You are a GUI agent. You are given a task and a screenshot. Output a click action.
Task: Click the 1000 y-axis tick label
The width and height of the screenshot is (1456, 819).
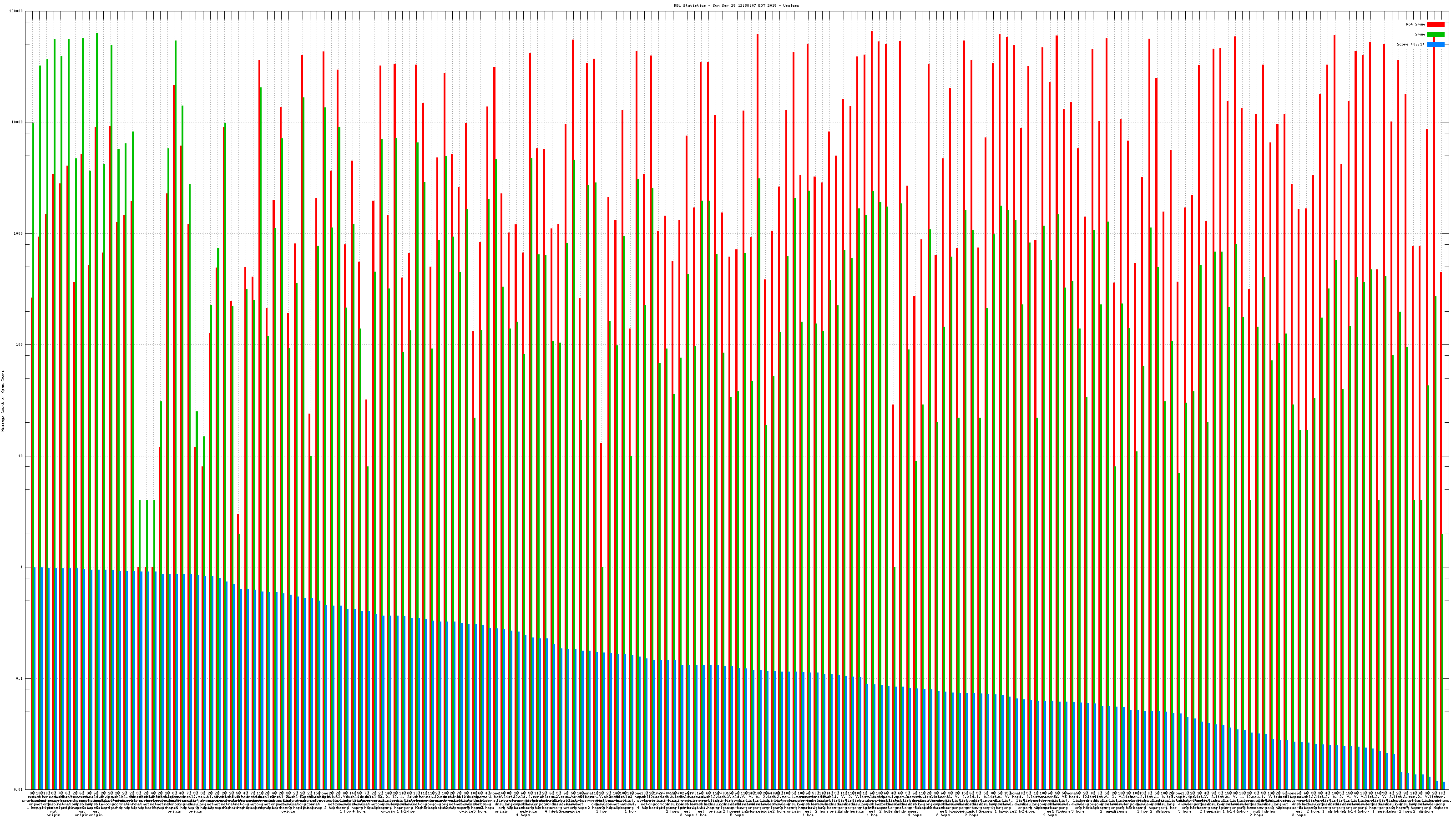[19, 233]
